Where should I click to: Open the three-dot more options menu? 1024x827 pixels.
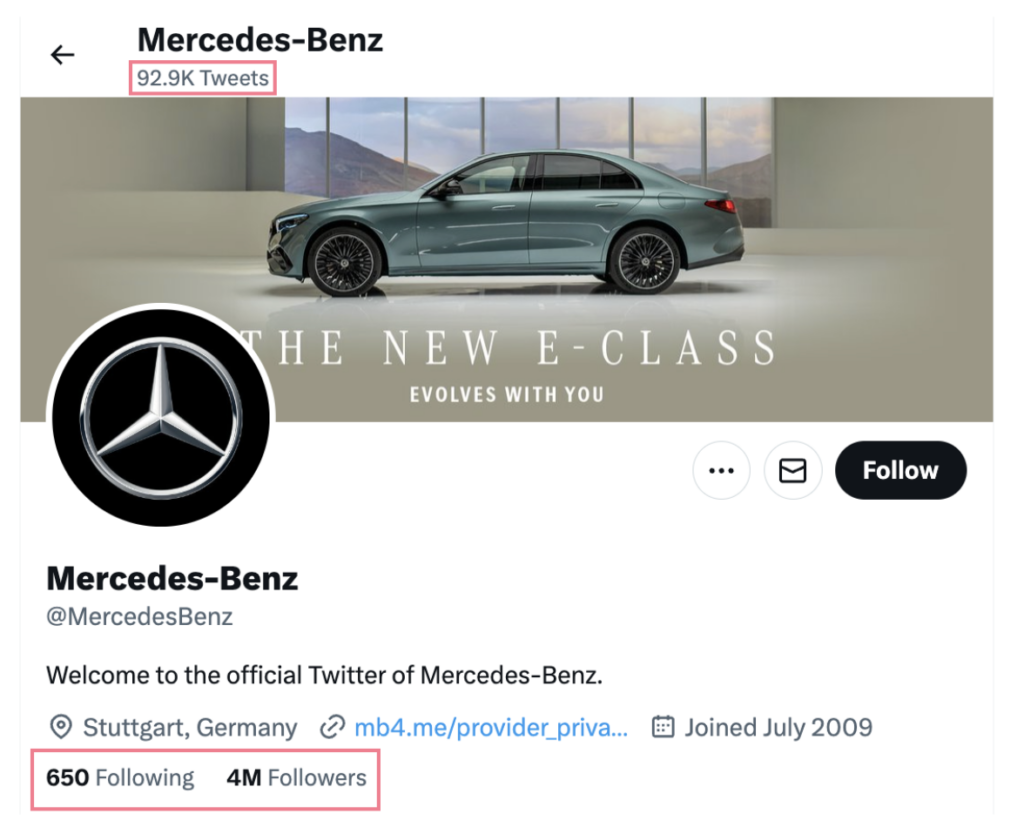point(721,470)
